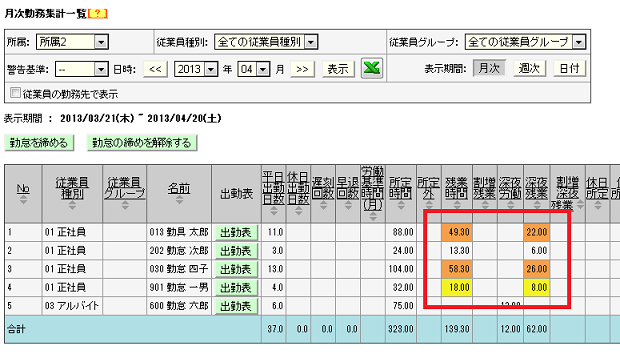
Task: Click the 104.00 scheduled hours cell
Action: 401,269
